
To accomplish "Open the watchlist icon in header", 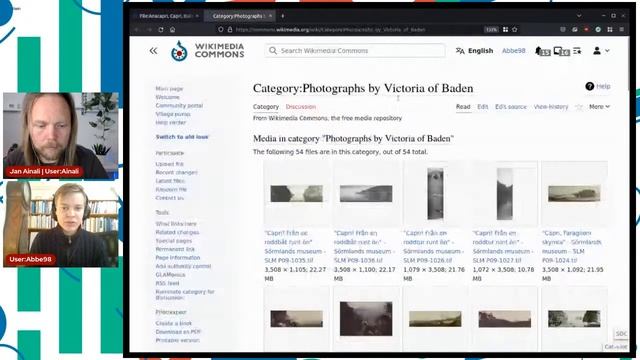I will point(577,51).
